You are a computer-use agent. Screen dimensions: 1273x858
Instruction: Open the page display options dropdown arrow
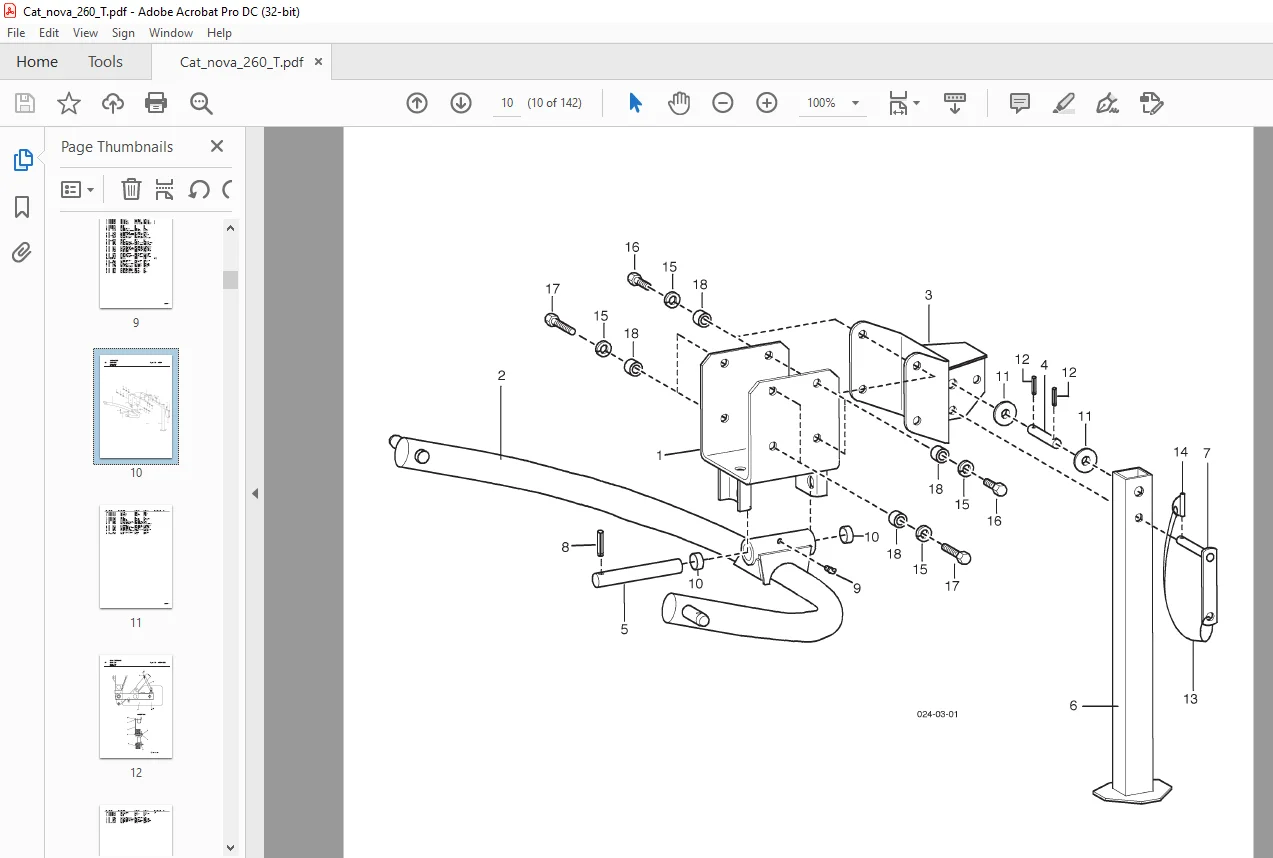[917, 103]
